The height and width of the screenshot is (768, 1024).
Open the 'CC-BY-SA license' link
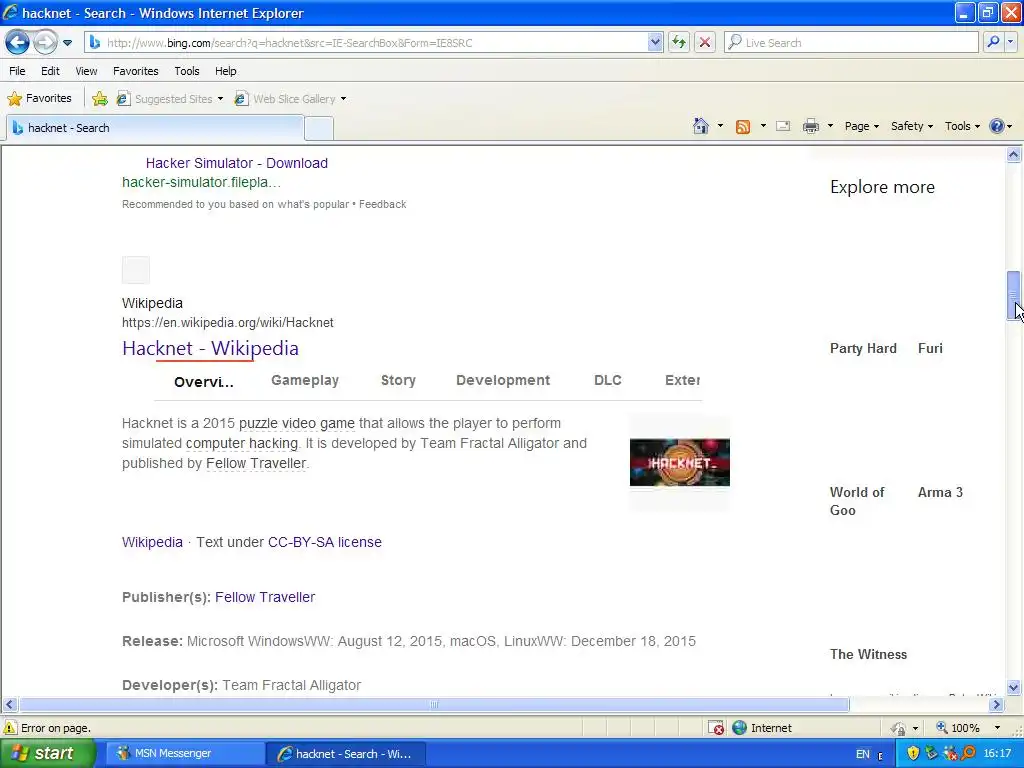325,542
